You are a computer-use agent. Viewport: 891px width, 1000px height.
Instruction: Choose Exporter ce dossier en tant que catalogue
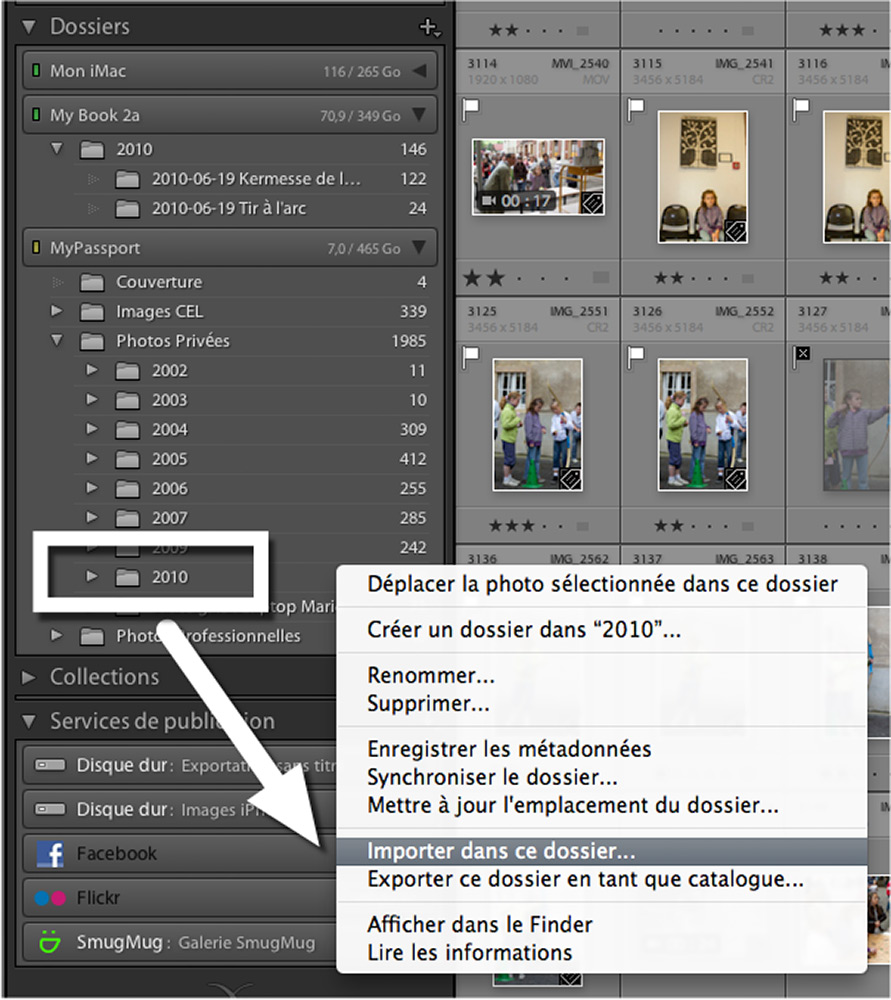click(x=601, y=879)
